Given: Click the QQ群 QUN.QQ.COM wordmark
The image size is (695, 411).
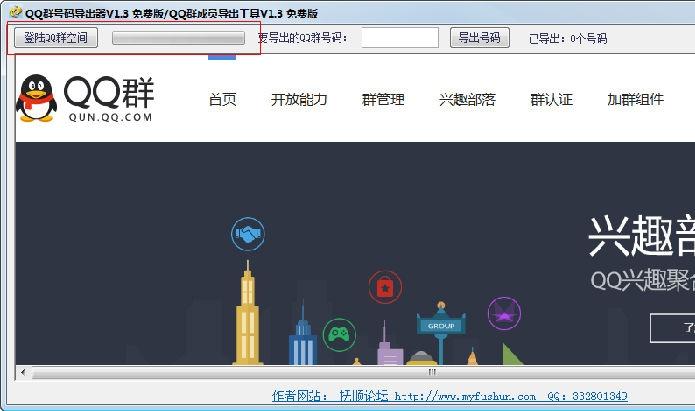Looking at the screenshot, I should tap(109, 99).
